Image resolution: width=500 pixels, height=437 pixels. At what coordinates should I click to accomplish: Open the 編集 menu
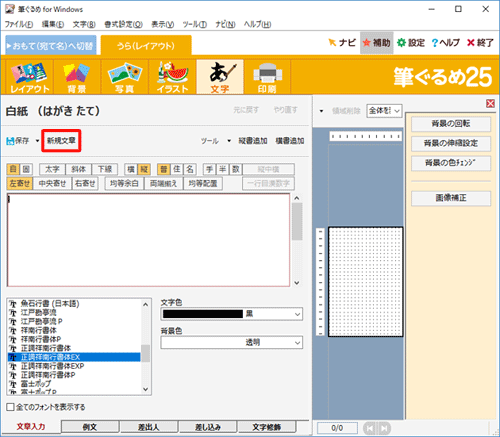(x=53, y=24)
